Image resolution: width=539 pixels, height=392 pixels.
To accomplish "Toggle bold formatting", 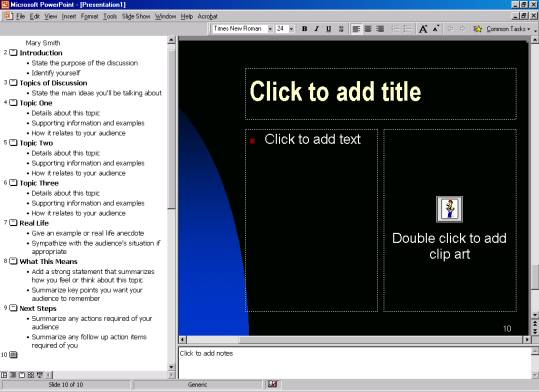I will point(304,29).
